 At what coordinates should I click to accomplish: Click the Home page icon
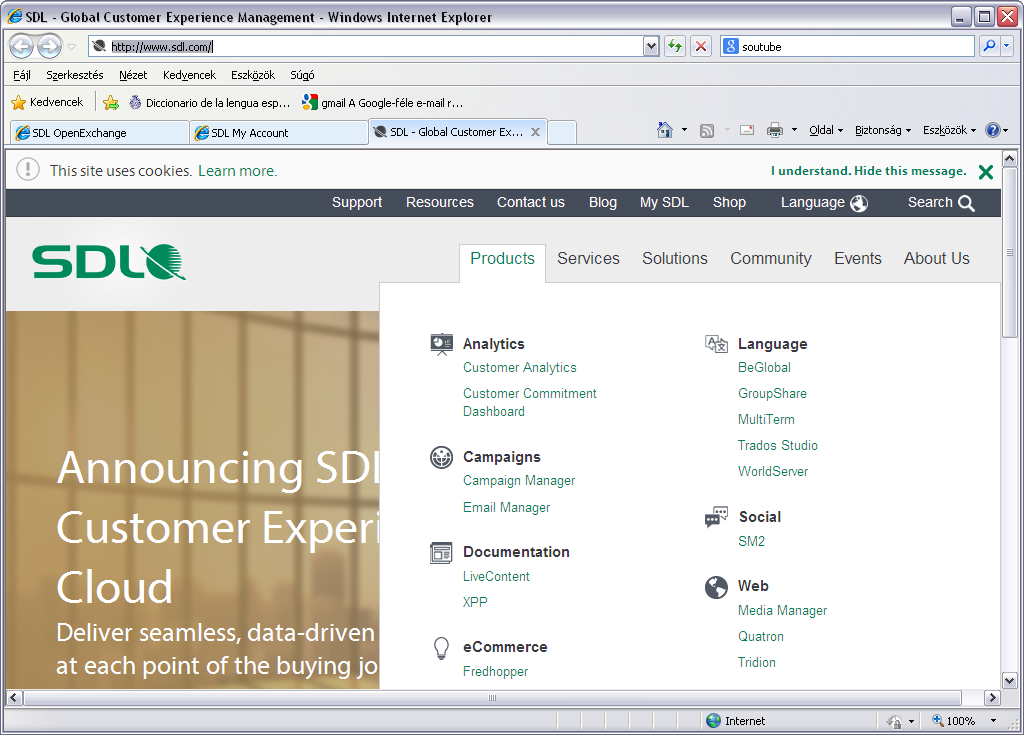click(665, 130)
